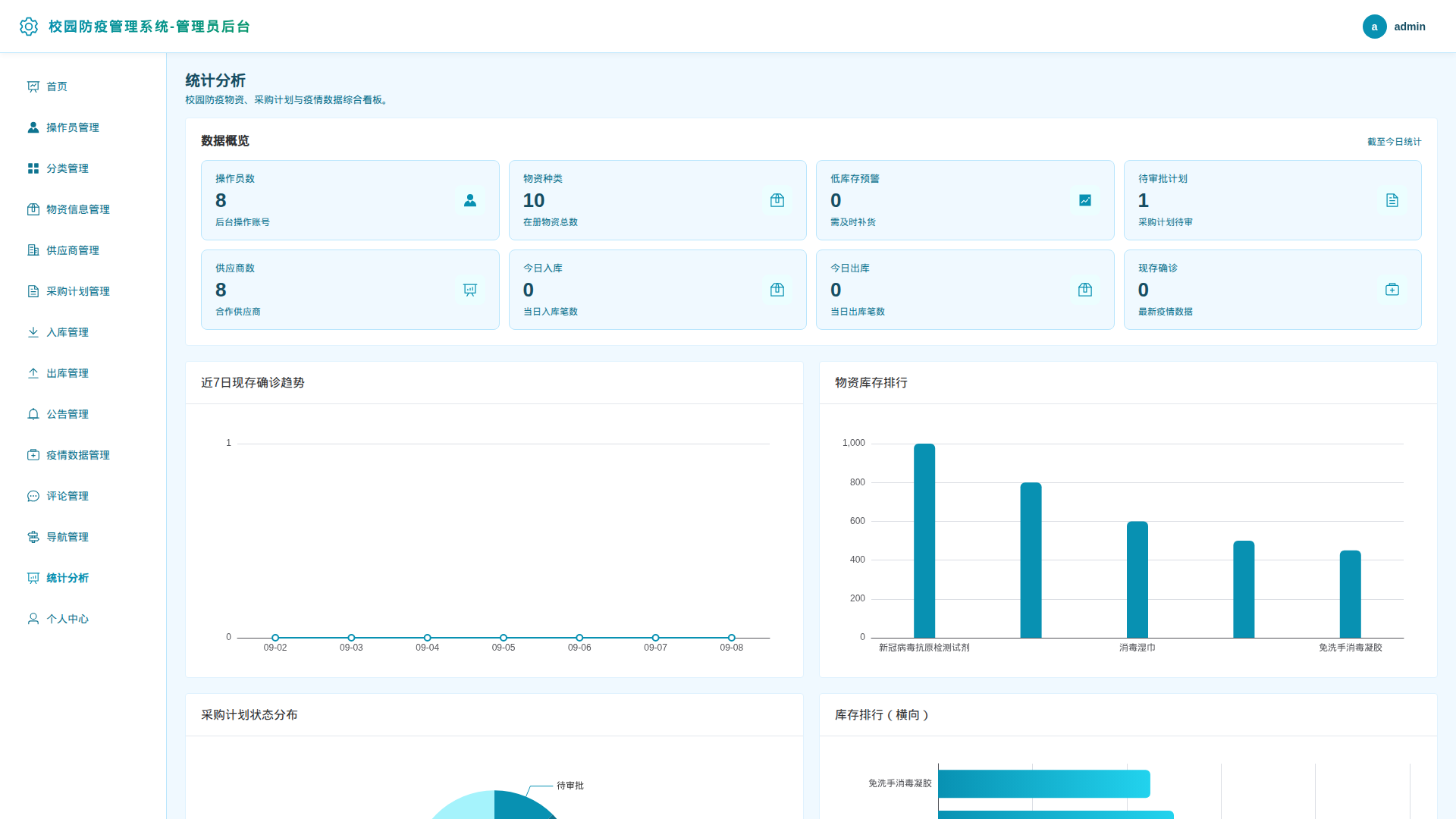This screenshot has width=1456, height=819.
Task: Click the 待审批计划 card document icon
Action: (x=1392, y=200)
